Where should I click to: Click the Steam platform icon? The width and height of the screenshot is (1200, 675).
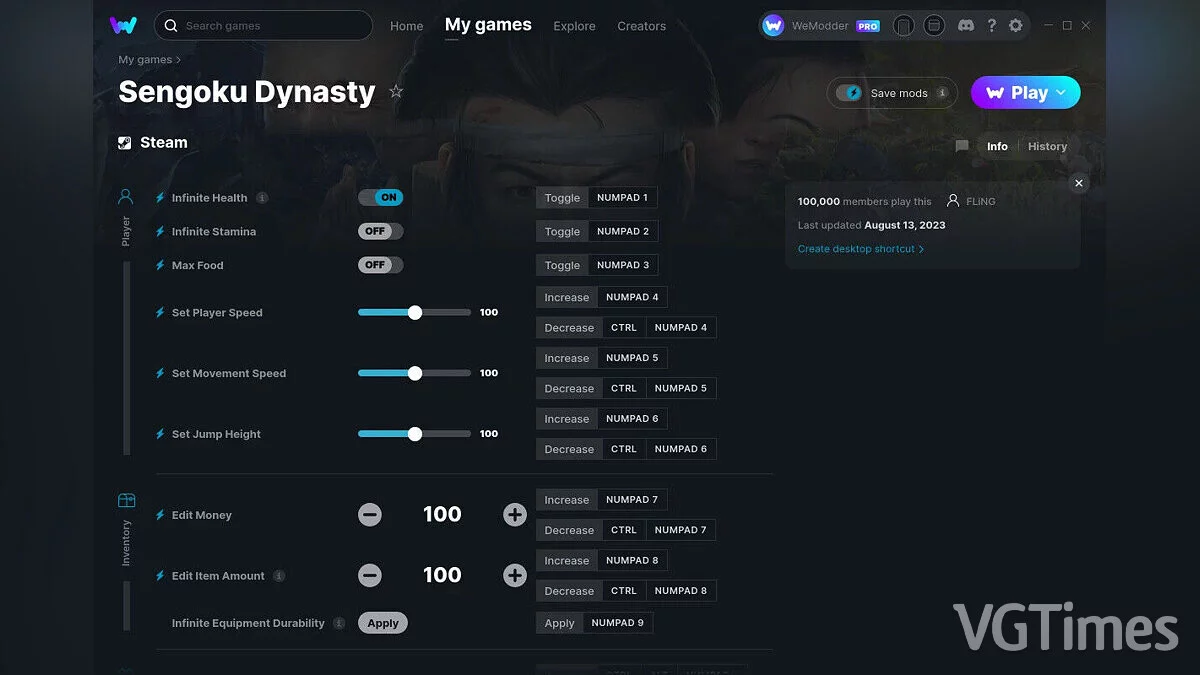tap(126, 142)
